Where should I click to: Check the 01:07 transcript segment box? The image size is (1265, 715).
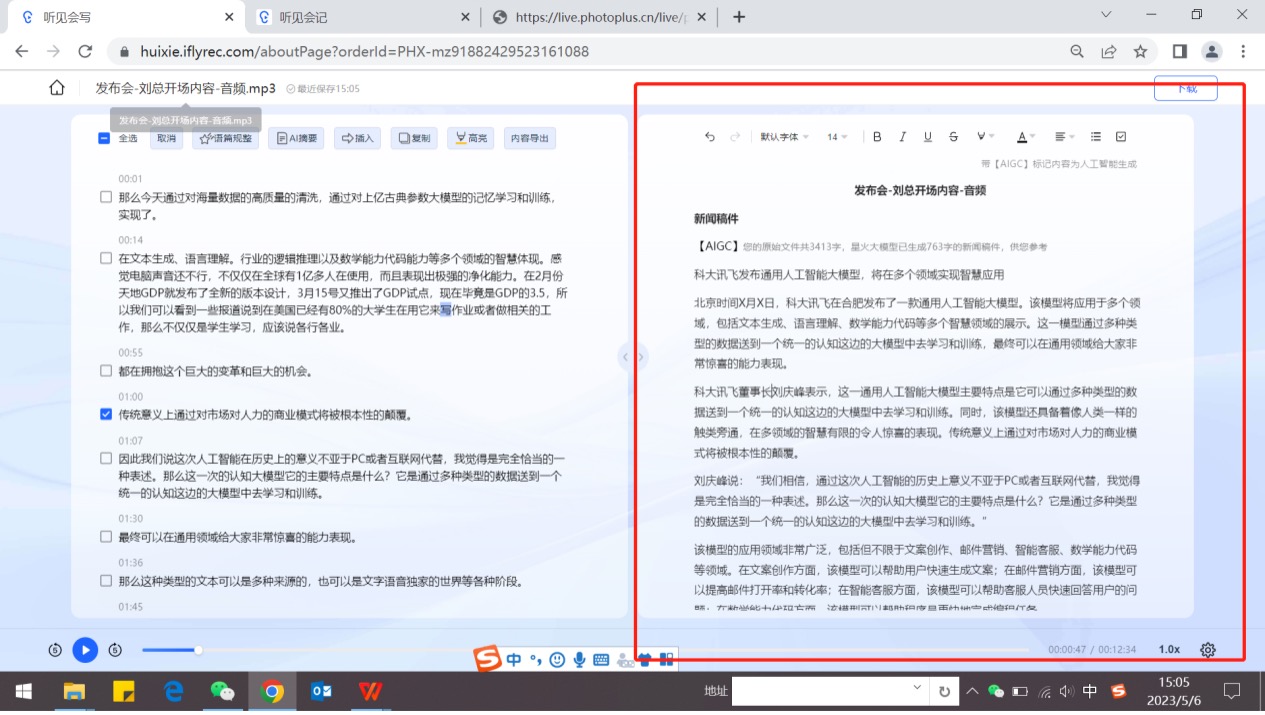106,458
